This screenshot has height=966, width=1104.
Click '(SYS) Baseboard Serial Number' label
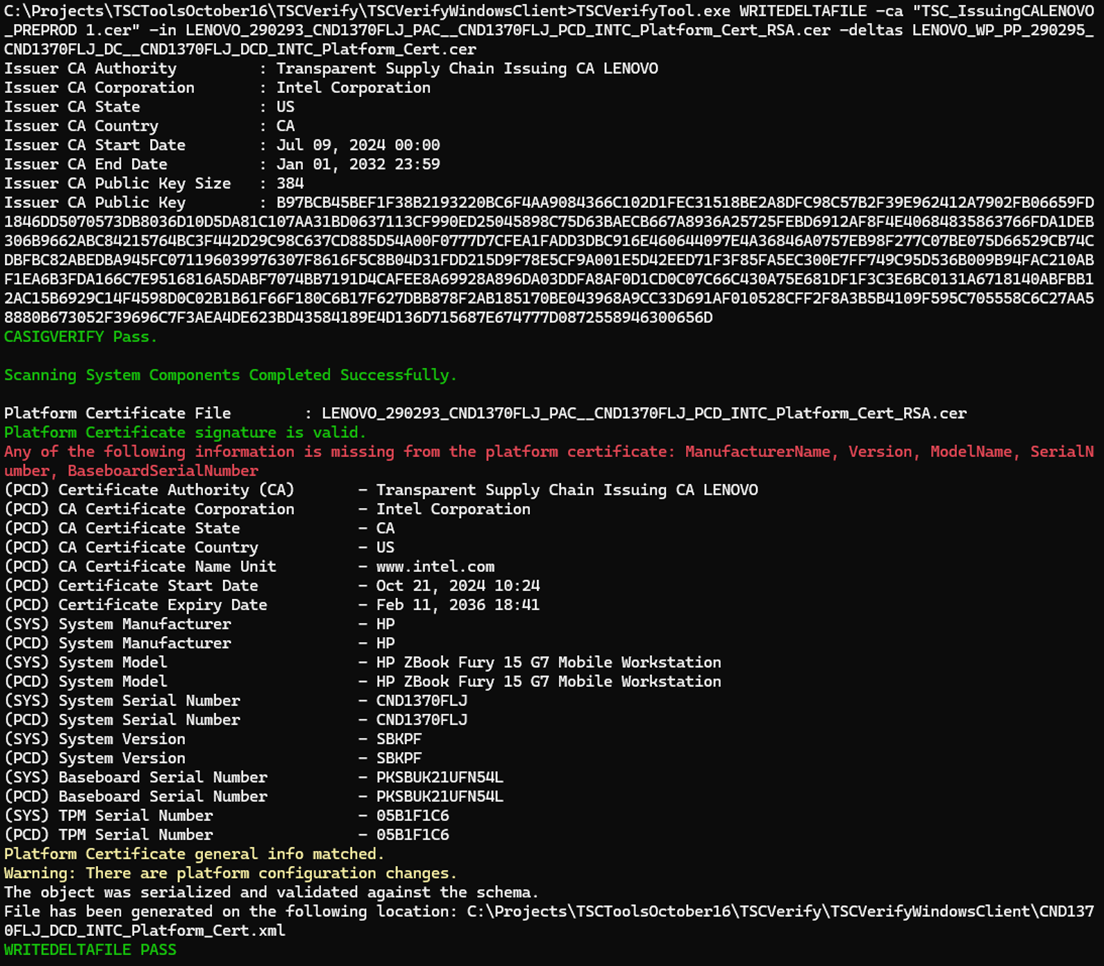136,777
